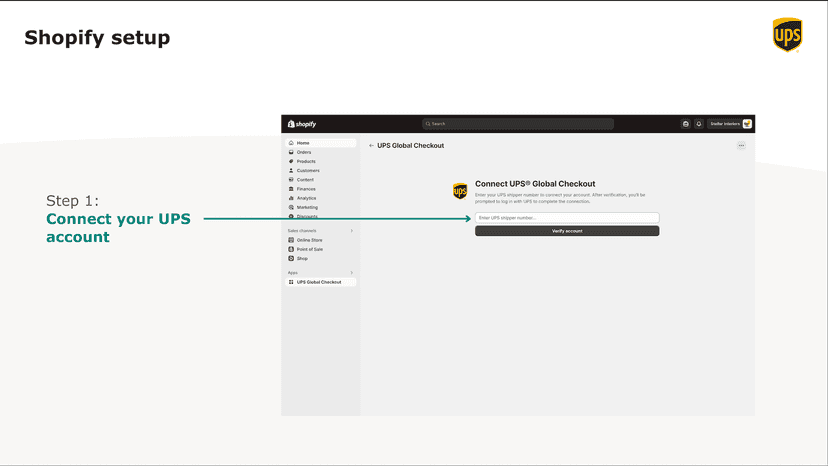Select UPS Global Checkout app in sidebar

(321, 282)
